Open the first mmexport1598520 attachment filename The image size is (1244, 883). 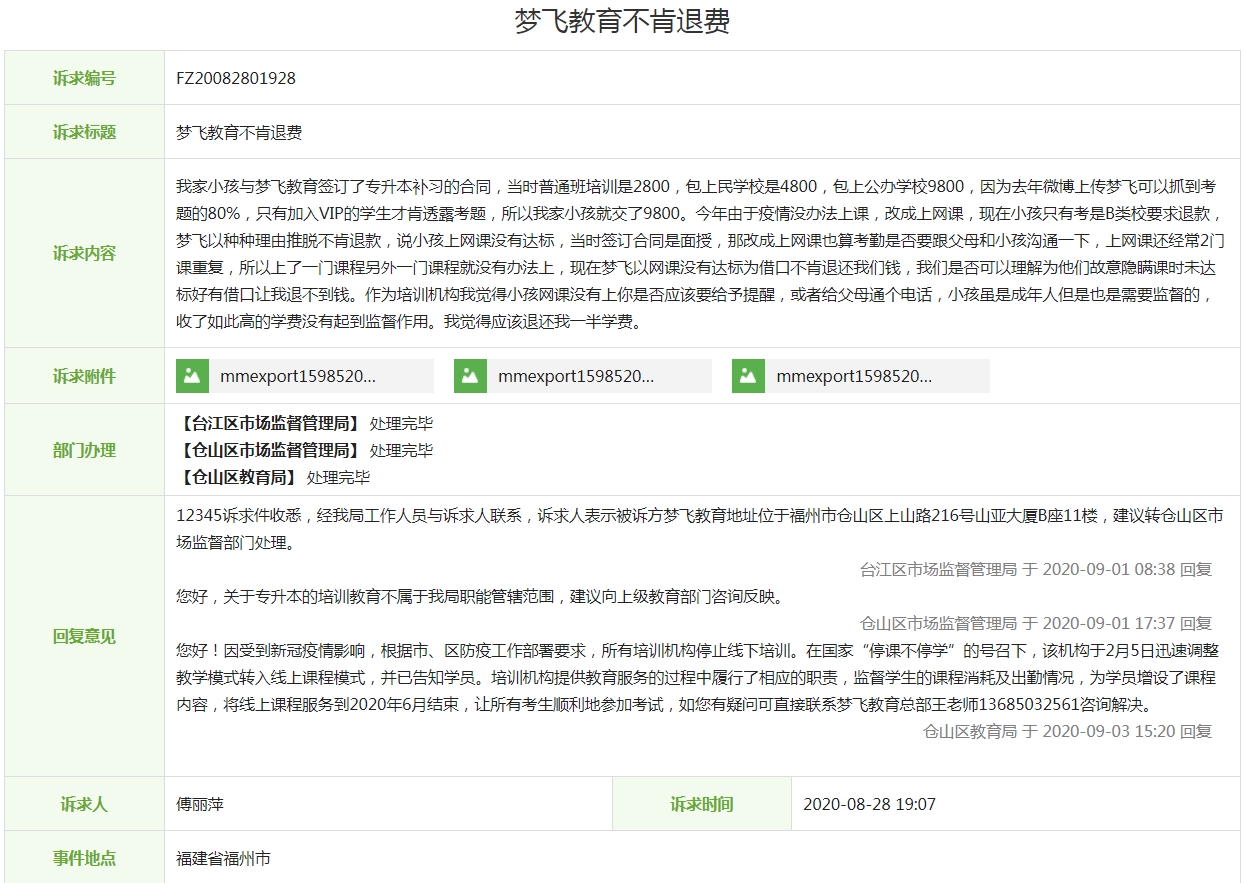298,376
